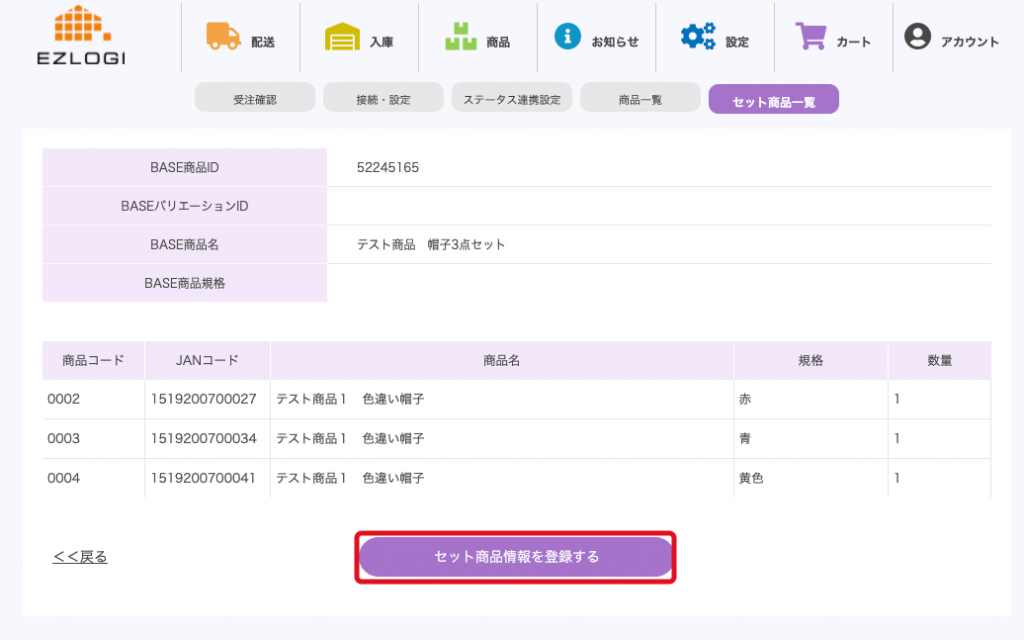
Task: Click the 黄色 specification cell
Action: [751, 478]
